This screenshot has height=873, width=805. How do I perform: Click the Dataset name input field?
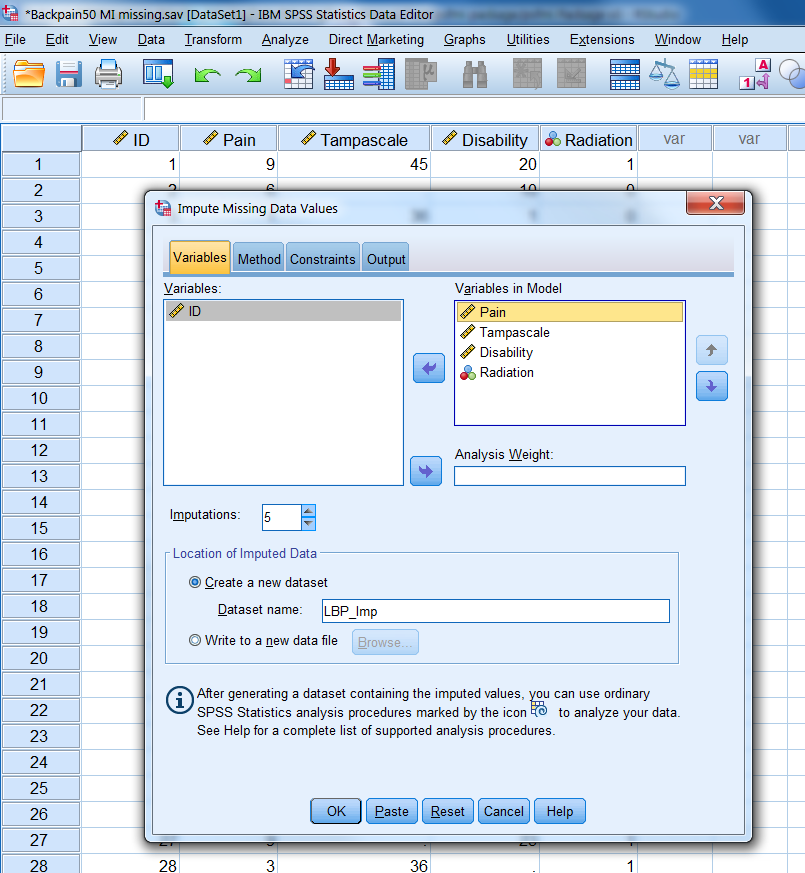tap(495, 611)
